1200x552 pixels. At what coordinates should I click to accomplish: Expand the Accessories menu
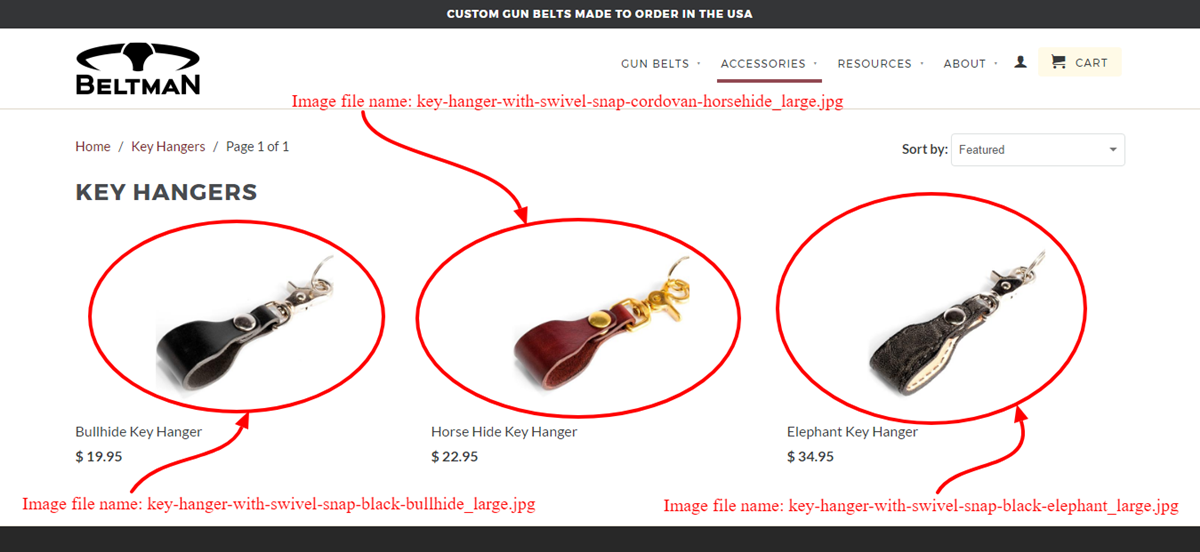769,63
